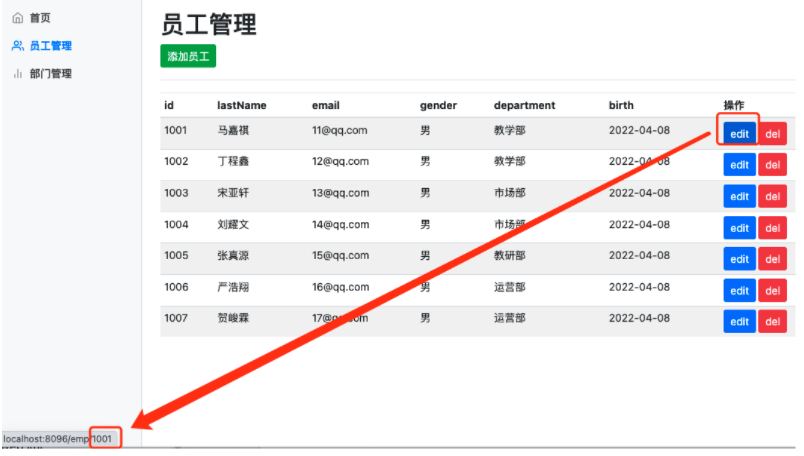Click the id cell 1001
The width and height of the screenshot is (804, 456).
[x=175, y=130]
